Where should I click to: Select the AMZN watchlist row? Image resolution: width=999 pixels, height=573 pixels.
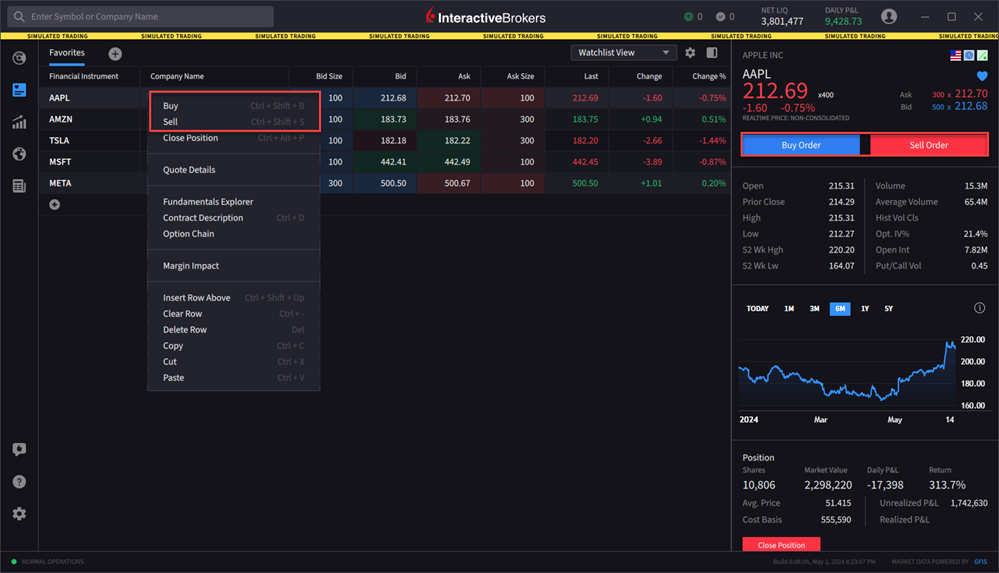(385, 119)
